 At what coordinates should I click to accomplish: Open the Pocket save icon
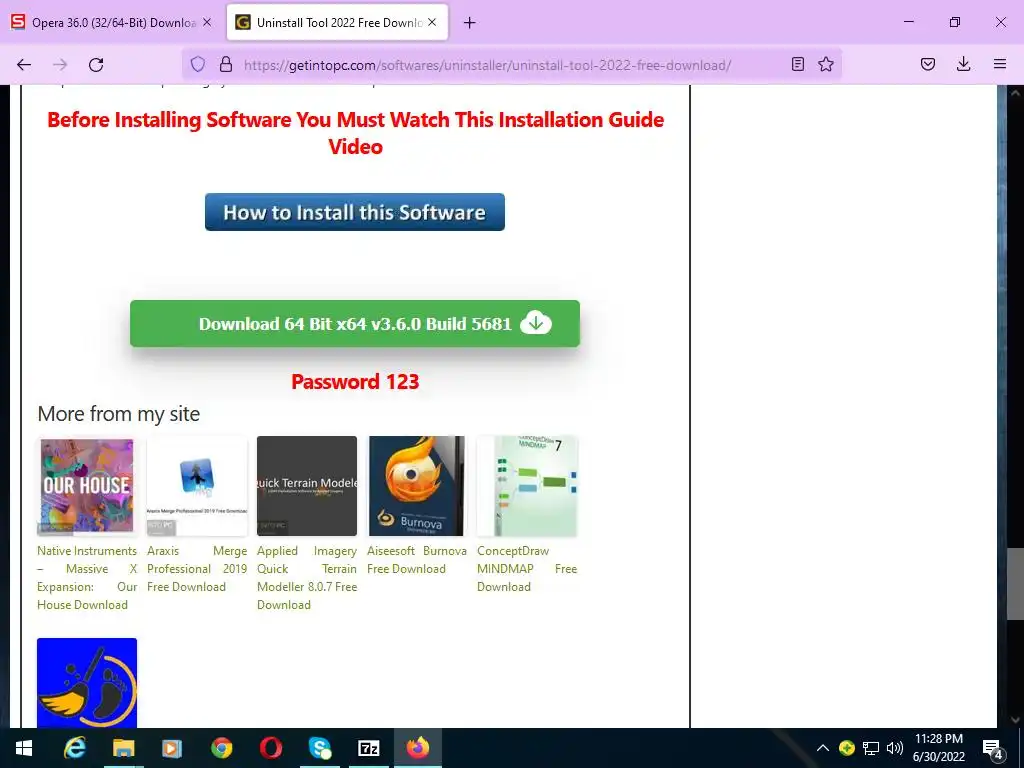928,64
